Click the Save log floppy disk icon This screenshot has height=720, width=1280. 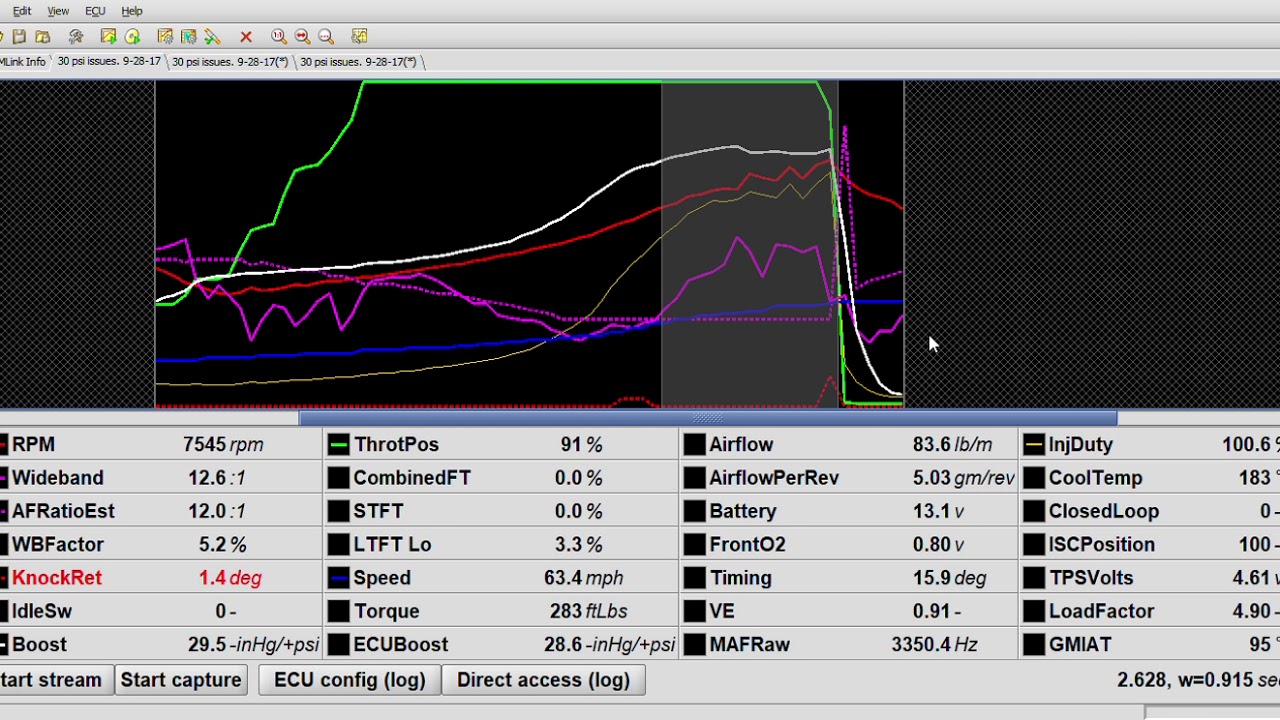pos(19,36)
